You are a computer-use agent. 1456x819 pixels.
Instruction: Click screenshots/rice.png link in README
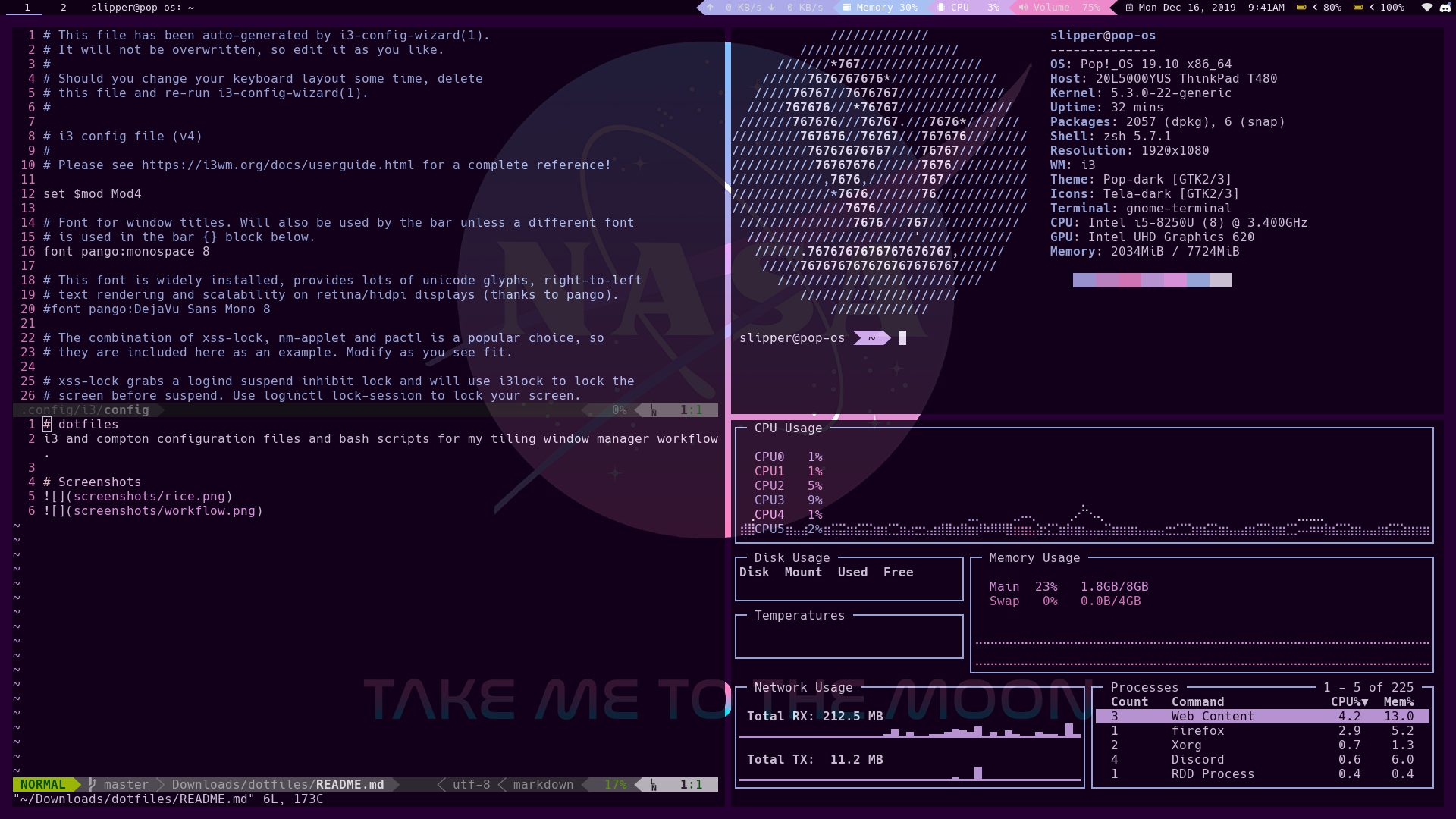[149, 497]
